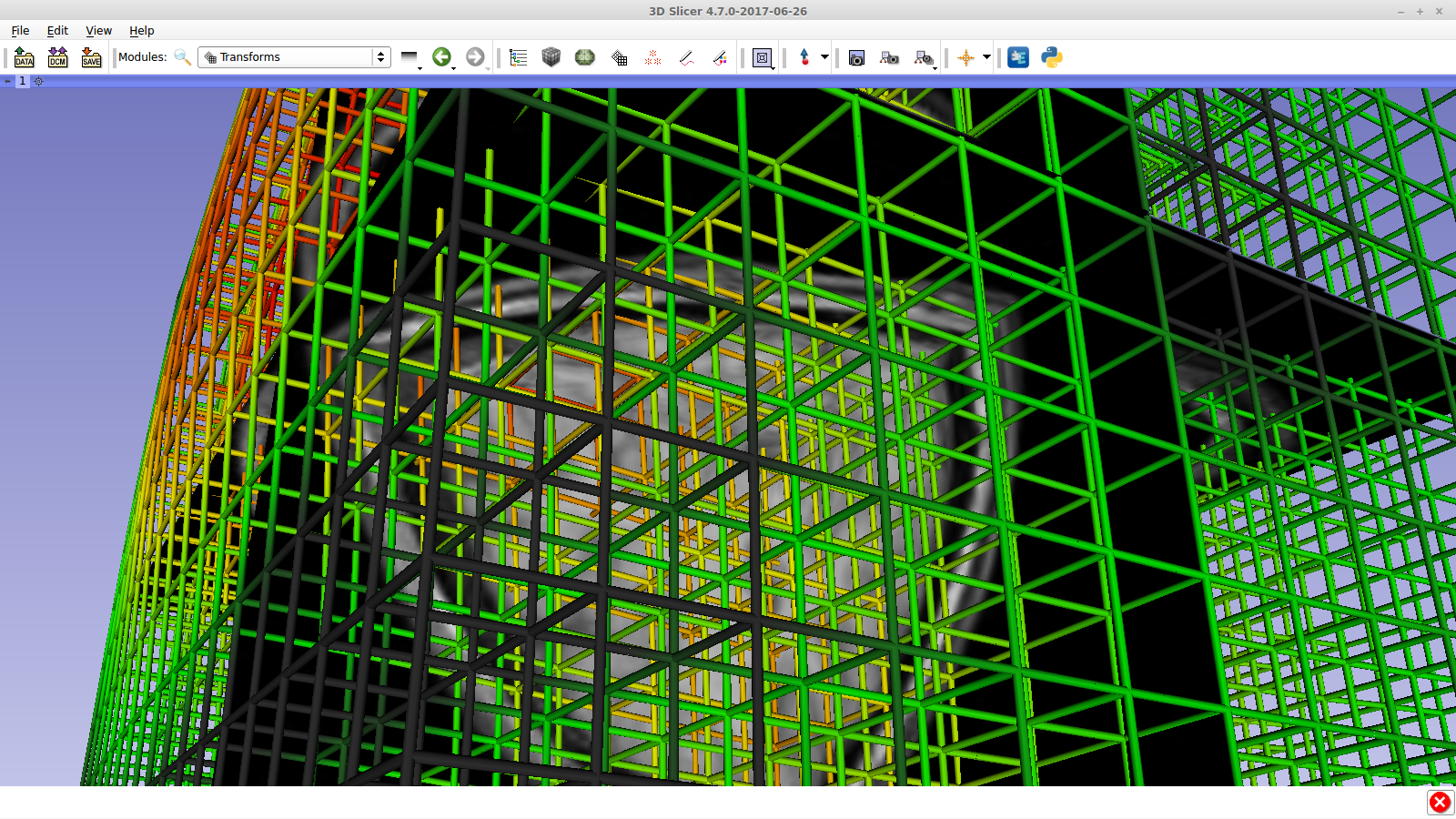The height and width of the screenshot is (819, 1456).
Task: Open the module finder magnifier icon
Action: tap(182, 57)
